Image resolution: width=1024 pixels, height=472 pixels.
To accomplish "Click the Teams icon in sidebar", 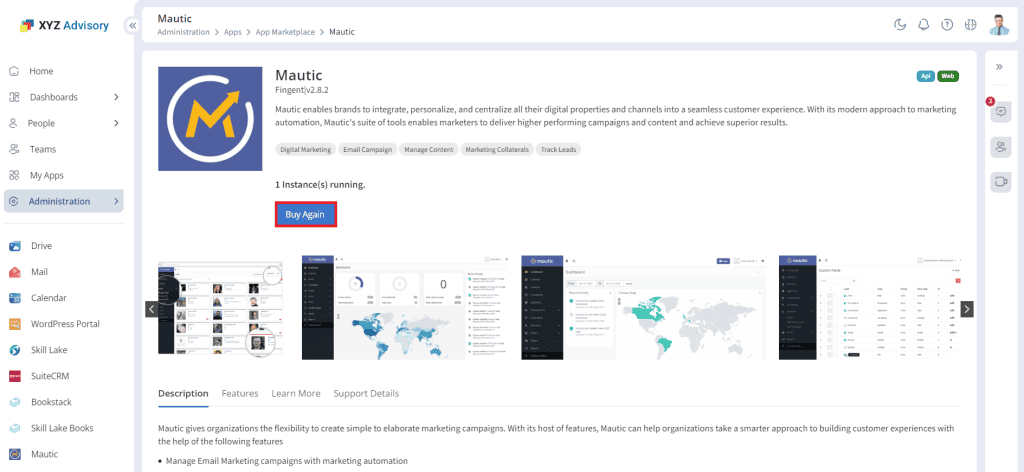I will click(x=14, y=149).
